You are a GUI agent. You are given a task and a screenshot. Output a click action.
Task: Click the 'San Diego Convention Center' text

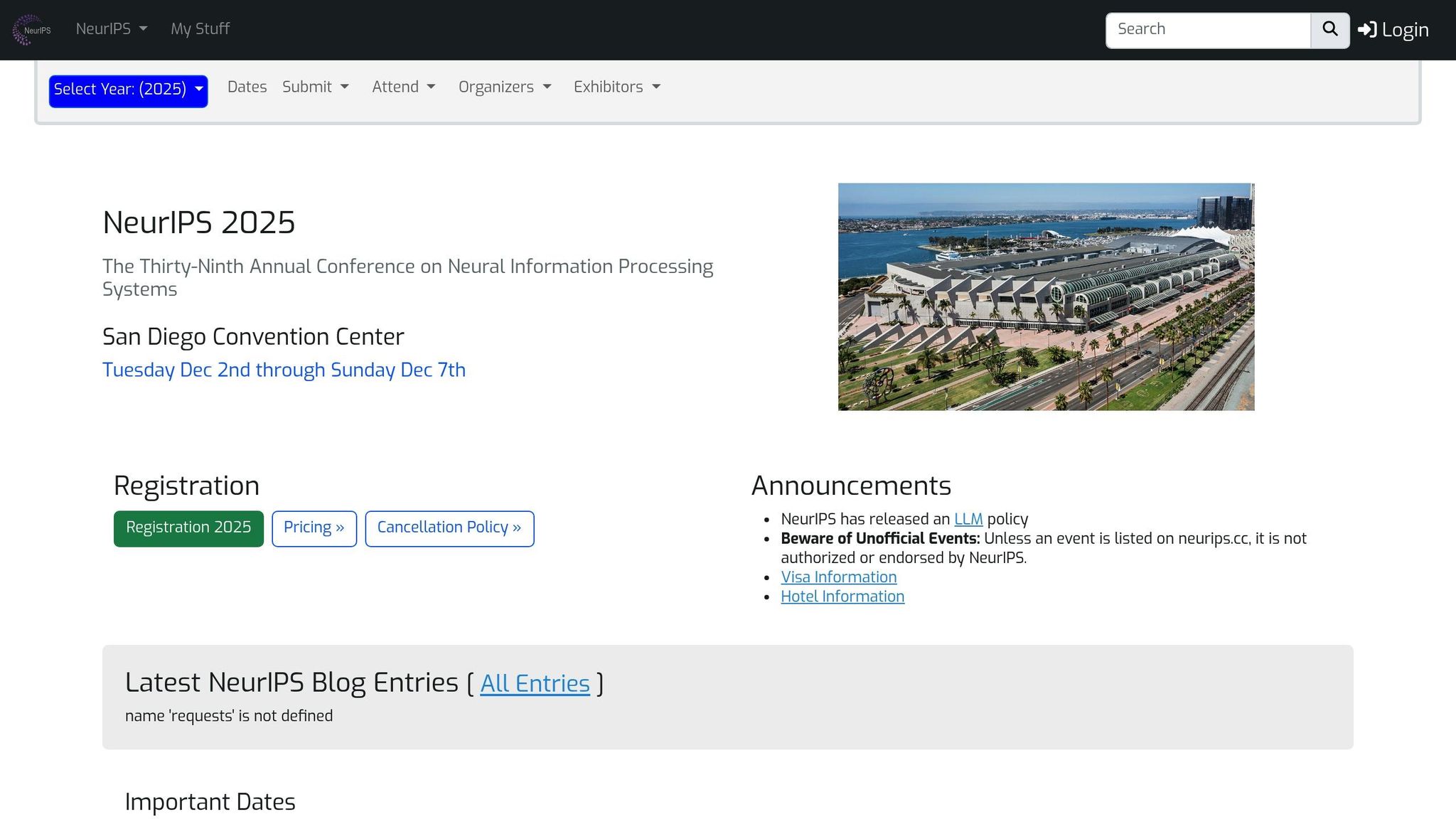(253, 336)
